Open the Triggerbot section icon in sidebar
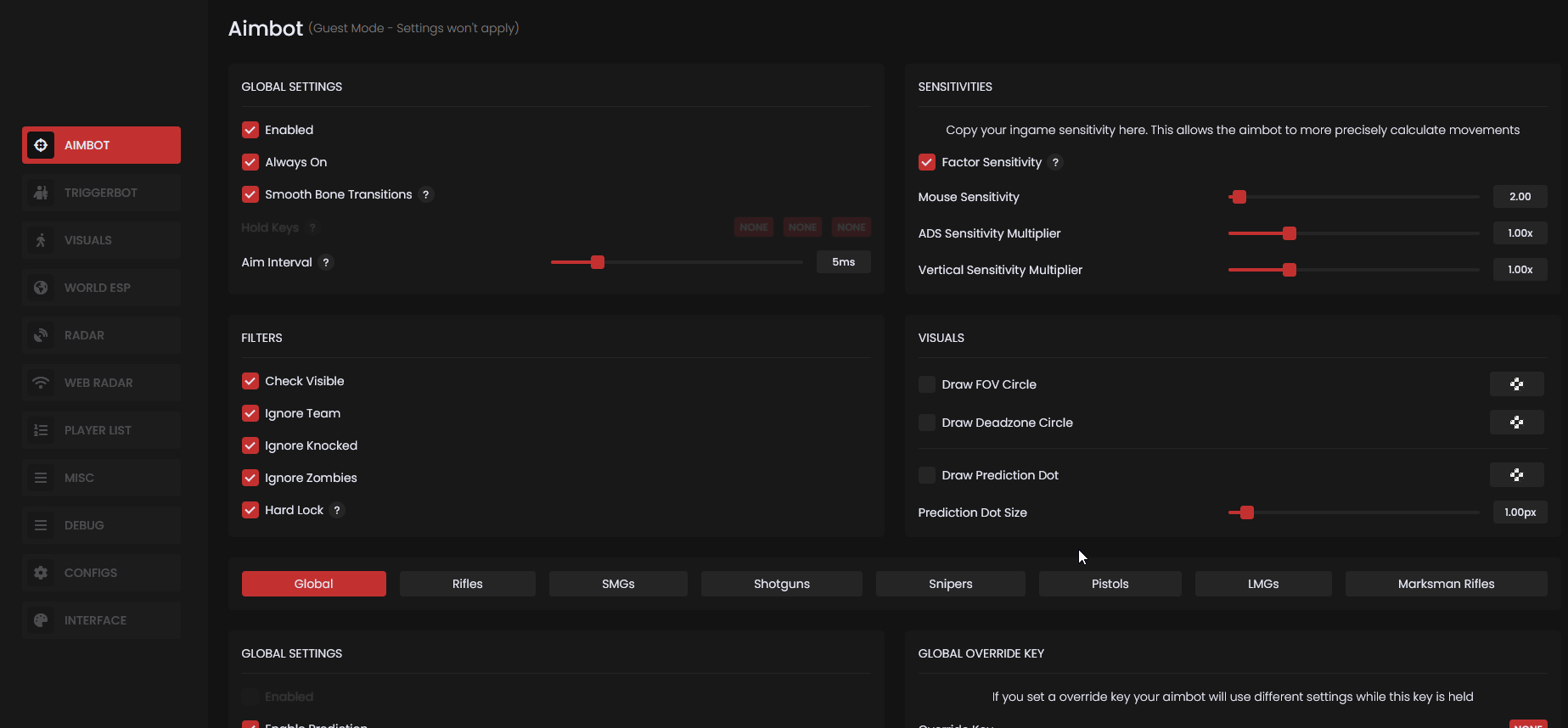The height and width of the screenshot is (728, 1568). coord(41,193)
